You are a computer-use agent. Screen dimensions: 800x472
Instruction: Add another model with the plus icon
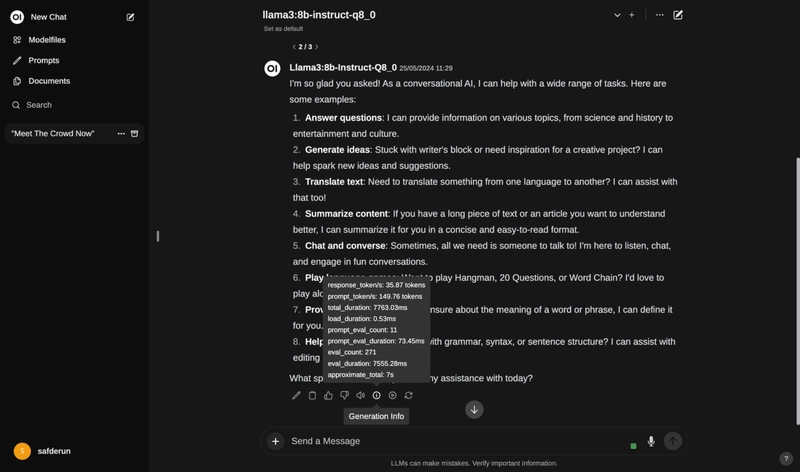(632, 15)
